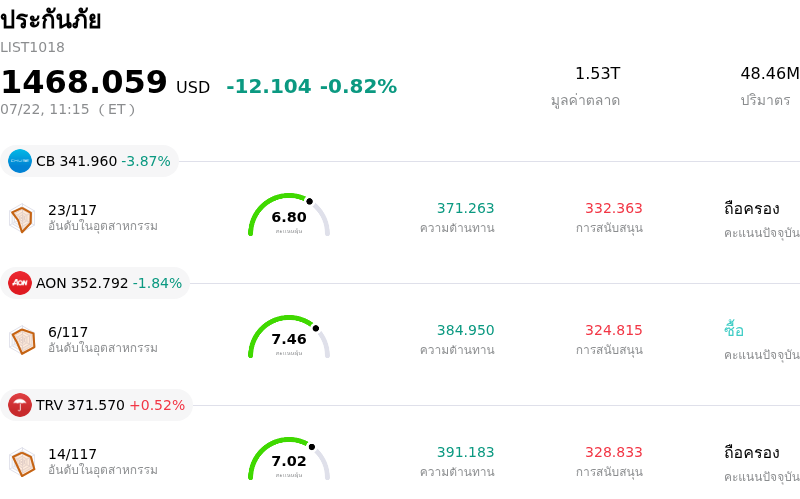Image resolution: width=800 pixels, height=499 pixels.
Task: Click the CB ถือครอง rating label
Action: pyautogui.click(x=752, y=208)
